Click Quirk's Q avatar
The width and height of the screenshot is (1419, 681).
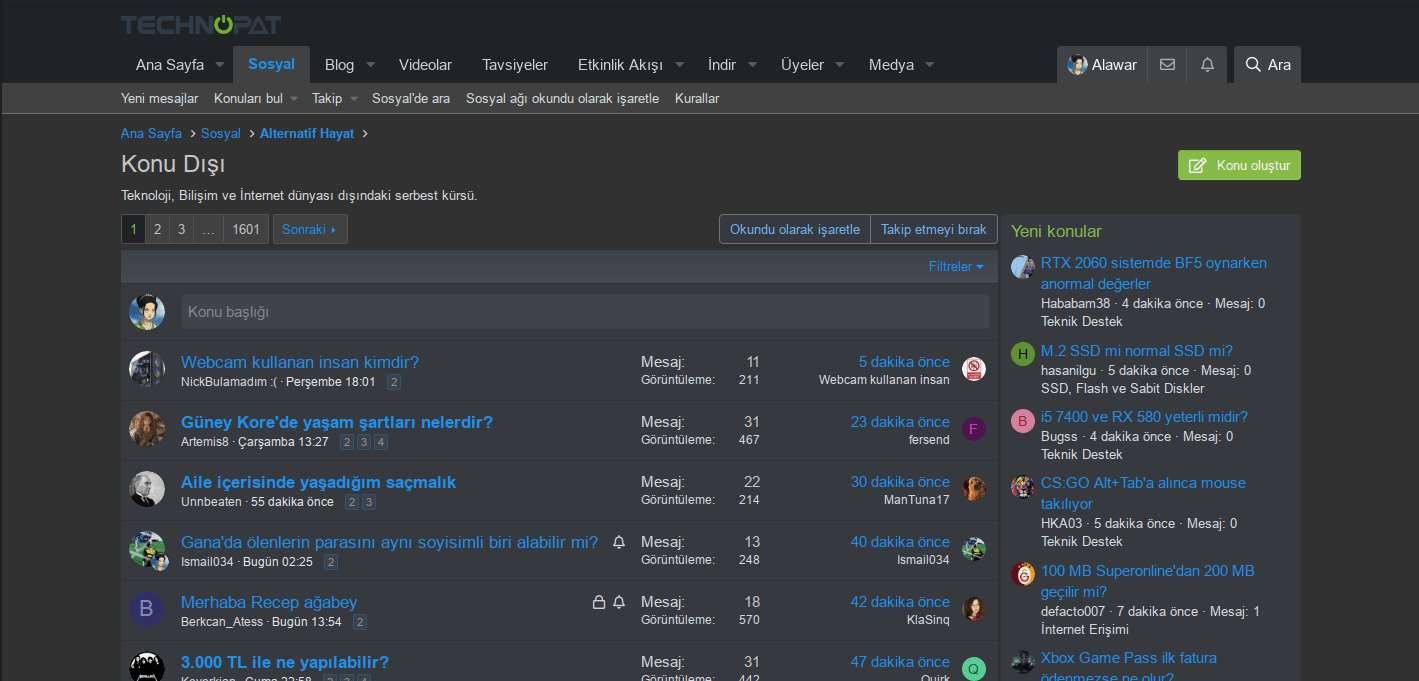[x=974, y=669]
